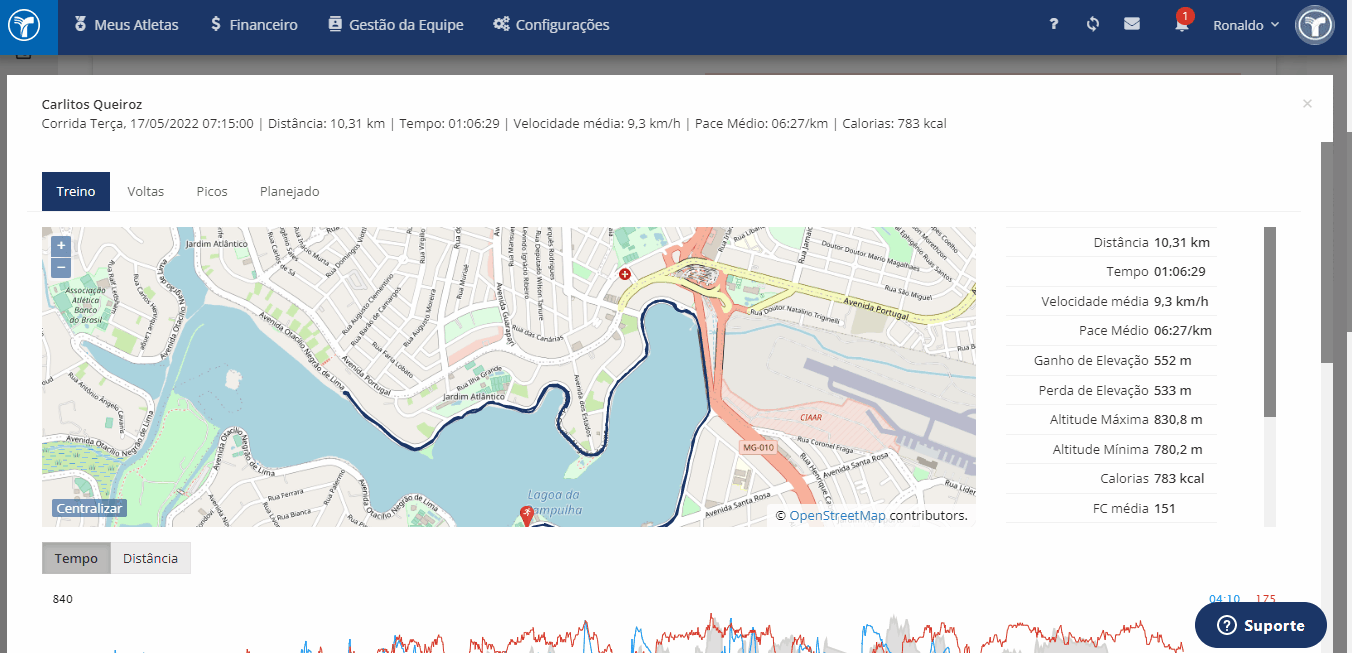Click FC média 151 stat row

coord(1111,508)
